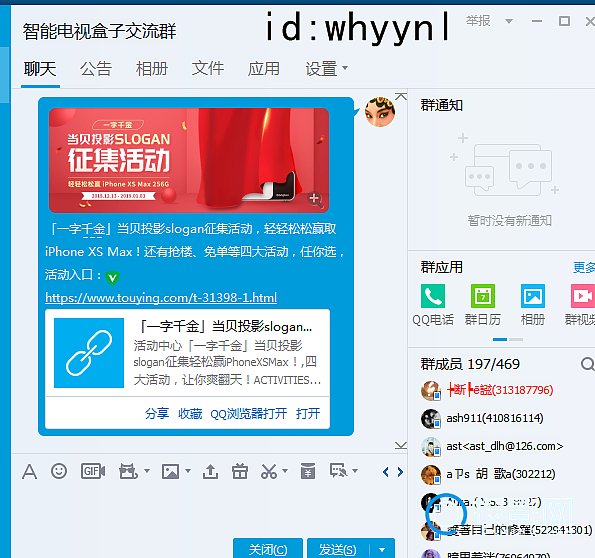Expand the image icon dropdown arrow

coord(187,471)
